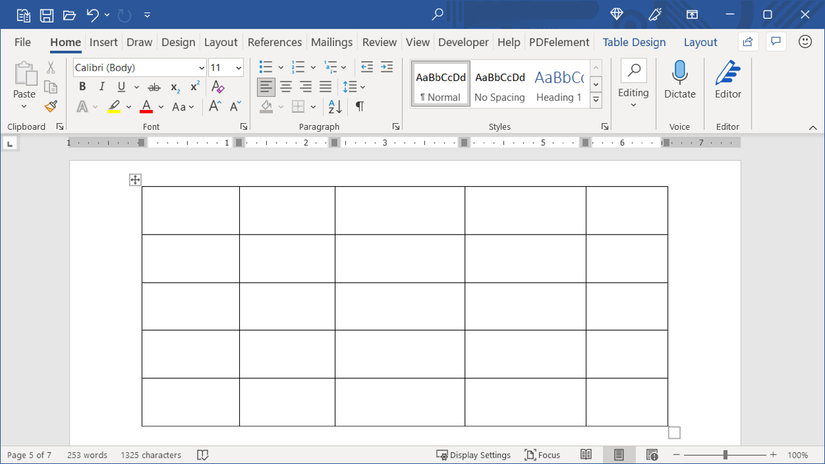Click the Clear All Formatting icon
825x464 pixels.
tap(219, 87)
